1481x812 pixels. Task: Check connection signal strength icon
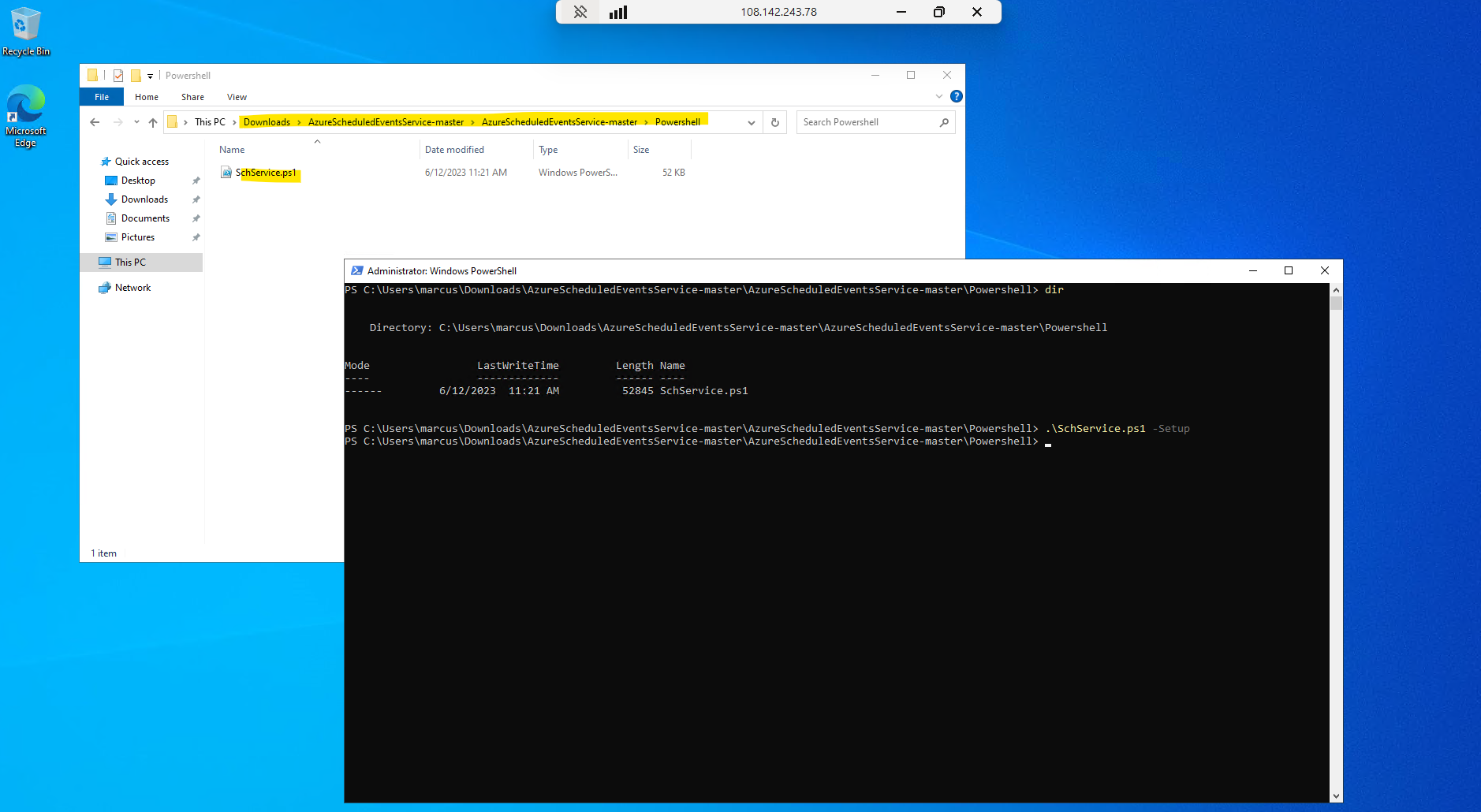click(x=618, y=12)
